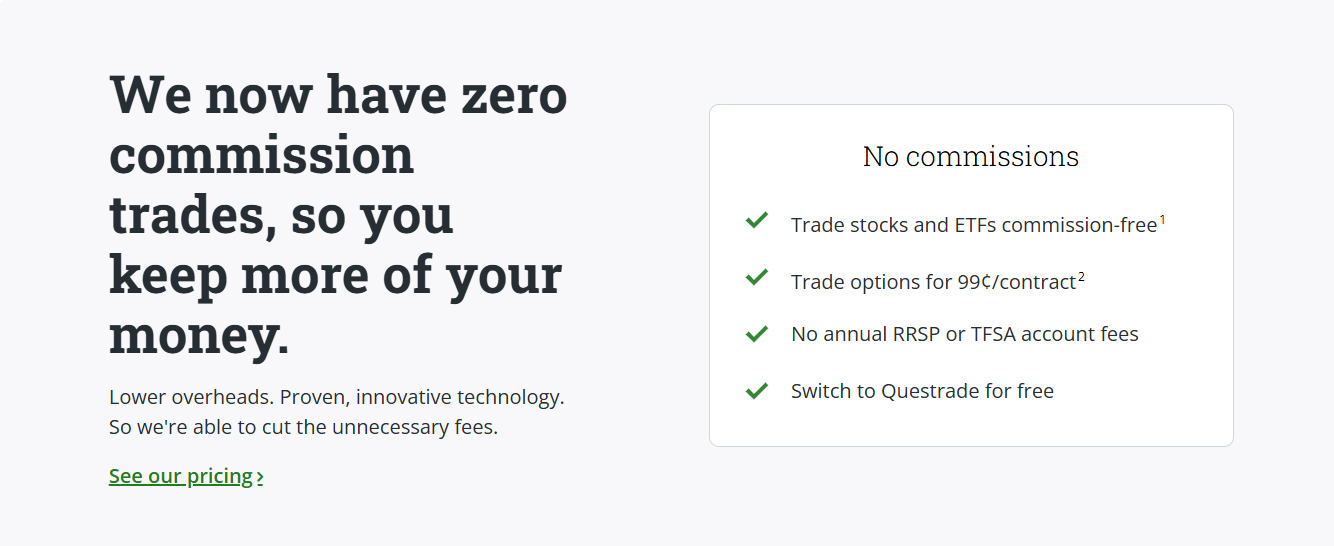Click the Lower overheads sentence
1334x546 pixels.
pyautogui.click(x=336, y=397)
